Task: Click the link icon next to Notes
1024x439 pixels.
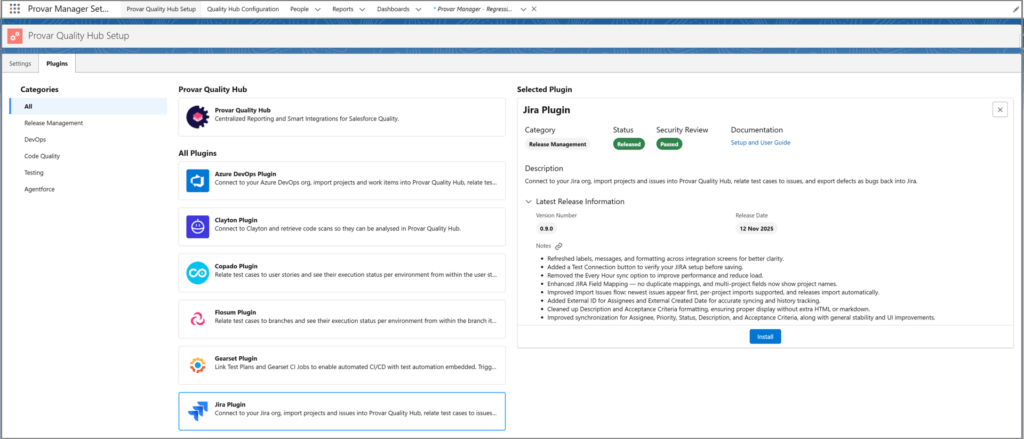Action: click(559, 246)
